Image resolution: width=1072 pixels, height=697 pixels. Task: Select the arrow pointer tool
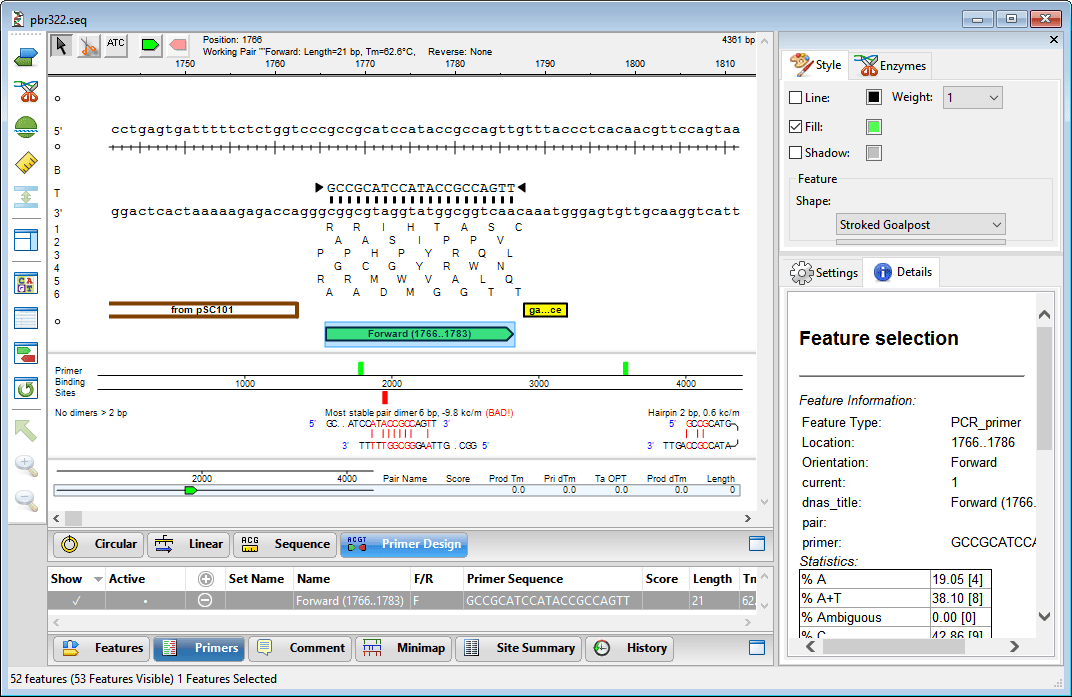pos(62,46)
